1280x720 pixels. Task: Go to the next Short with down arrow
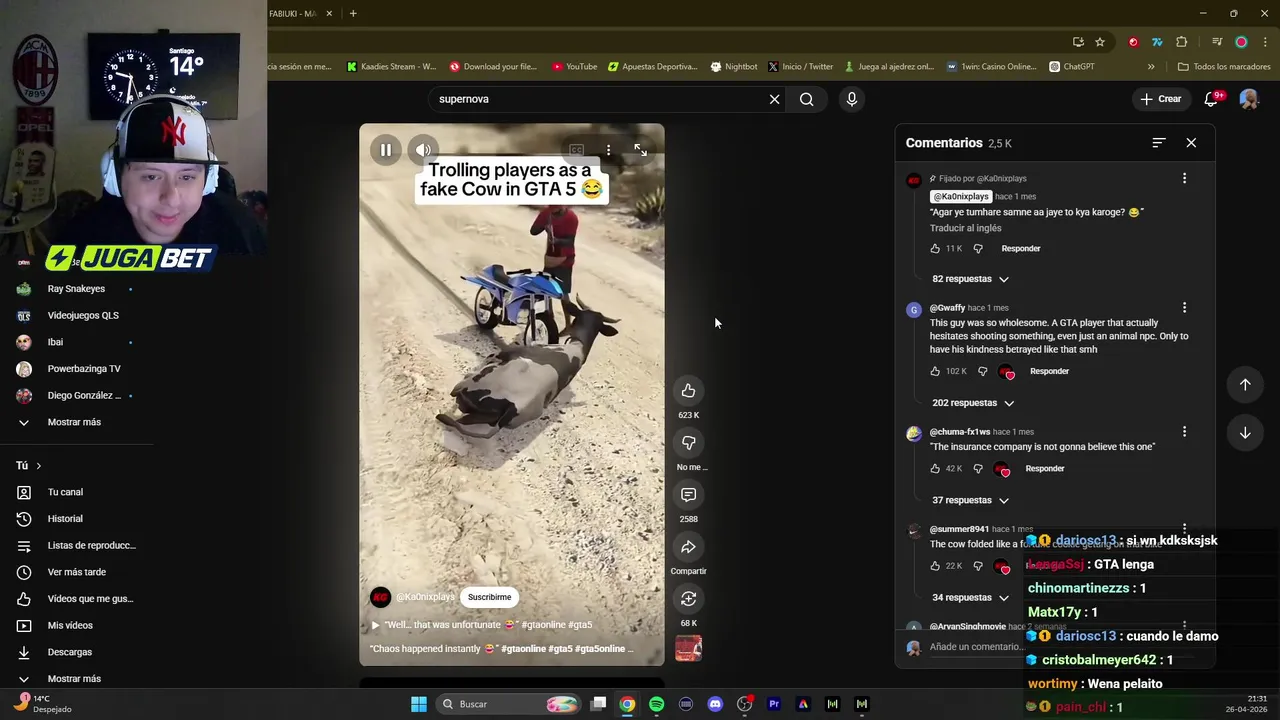point(1245,432)
